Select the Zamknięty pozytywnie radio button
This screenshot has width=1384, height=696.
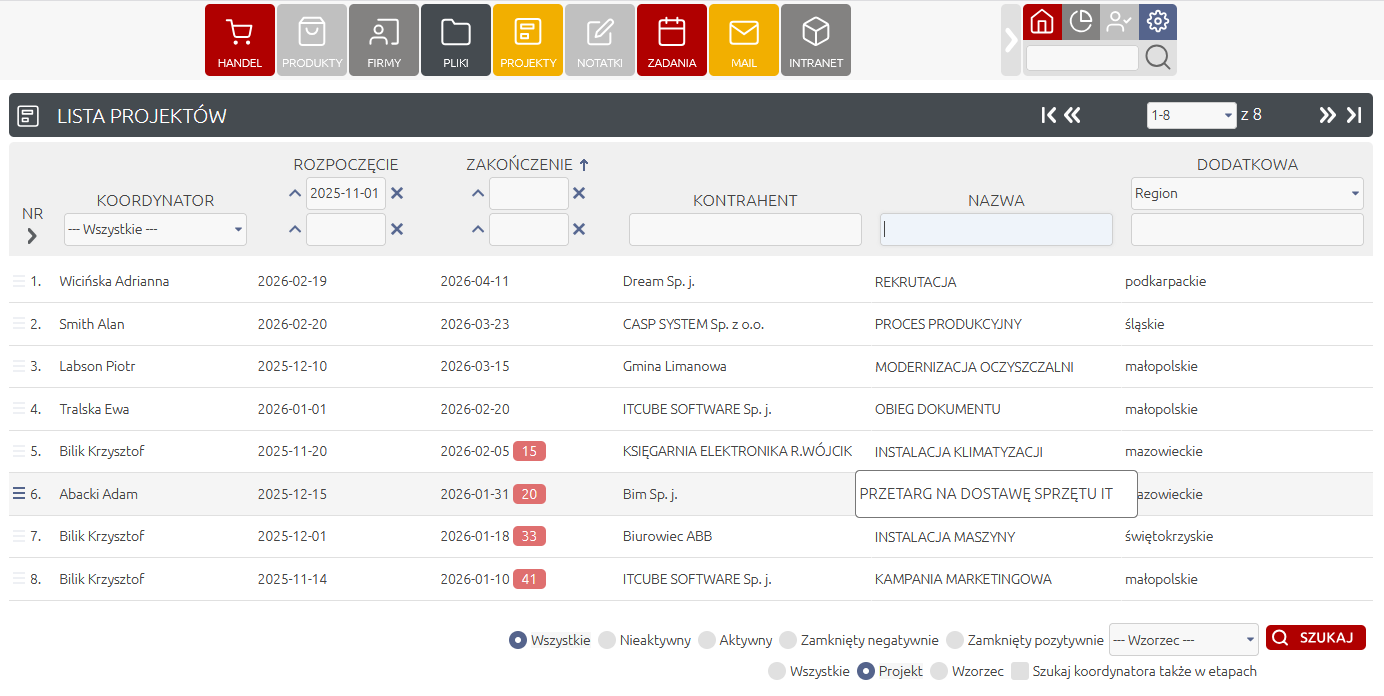pyautogui.click(x=955, y=640)
